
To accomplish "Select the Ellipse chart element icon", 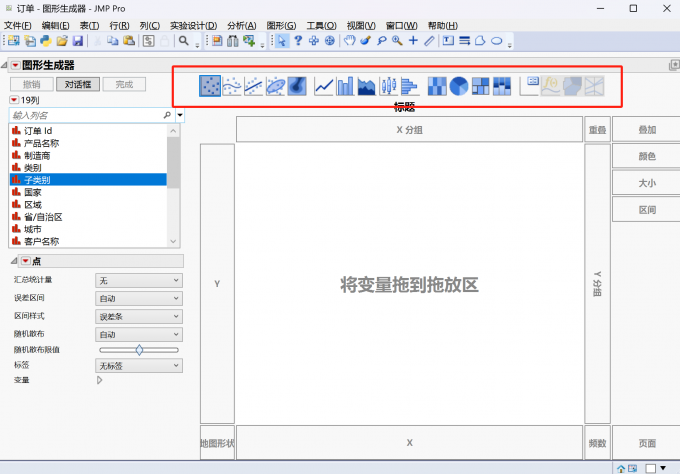I will point(275,86).
